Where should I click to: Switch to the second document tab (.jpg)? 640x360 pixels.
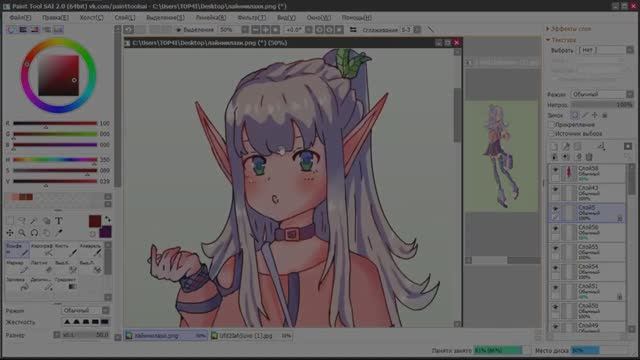coord(251,336)
